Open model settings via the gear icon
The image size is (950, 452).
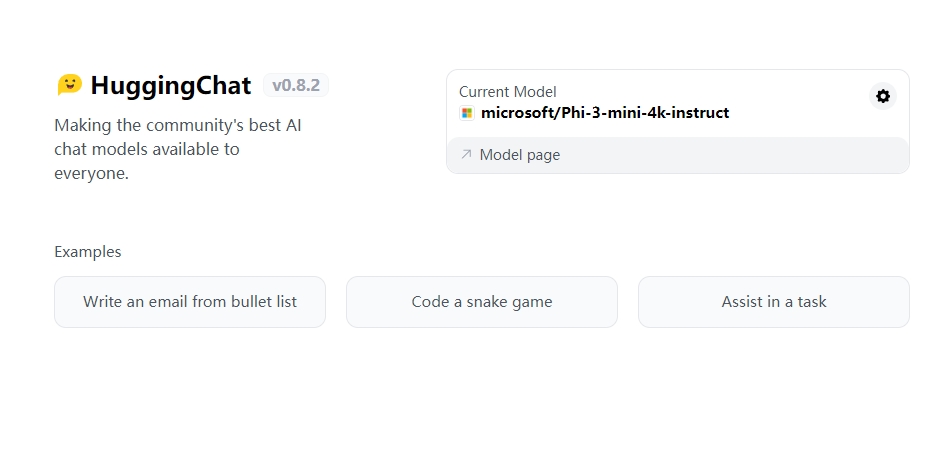coord(882,96)
